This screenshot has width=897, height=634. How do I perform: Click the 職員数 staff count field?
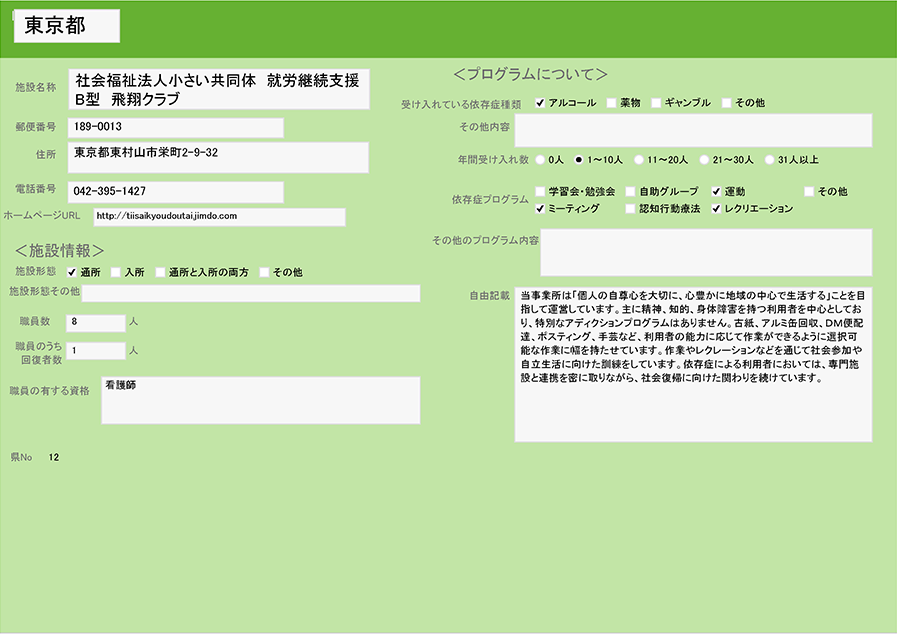(96, 322)
